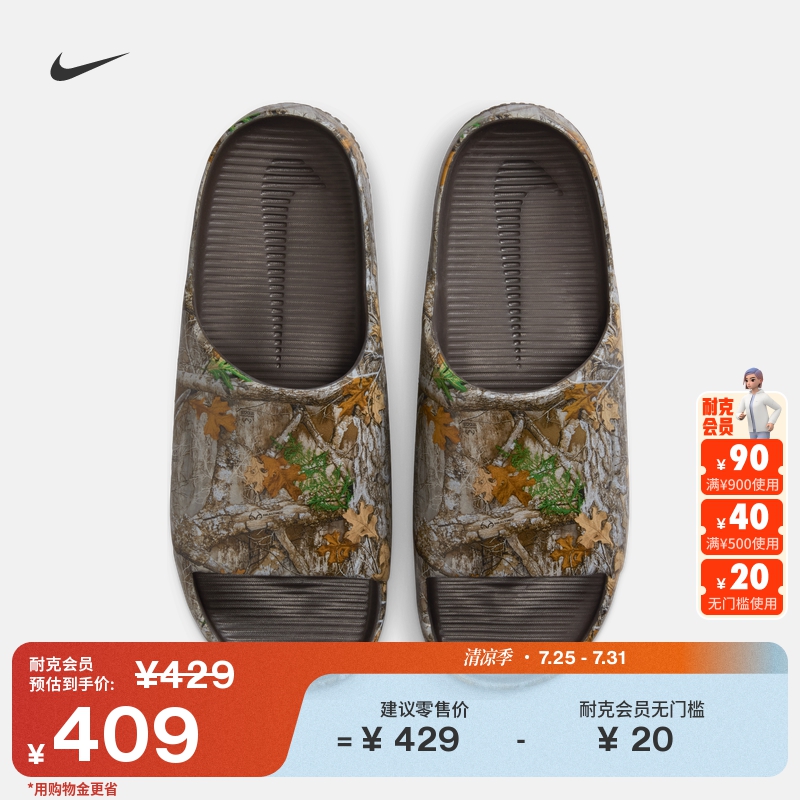Viewport: 800px width, 800px height.
Task: Claim the ¥90 off ¥900 coupon
Action: click(741, 467)
